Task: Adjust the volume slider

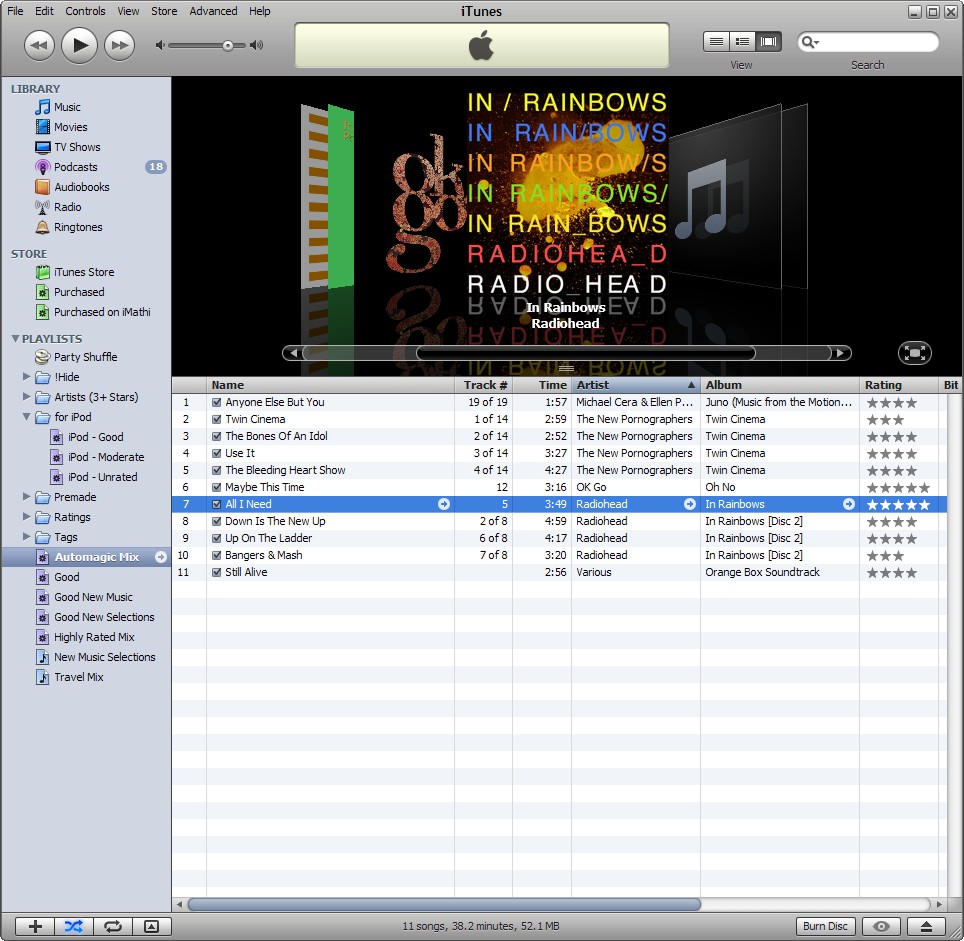Action: 228,45
